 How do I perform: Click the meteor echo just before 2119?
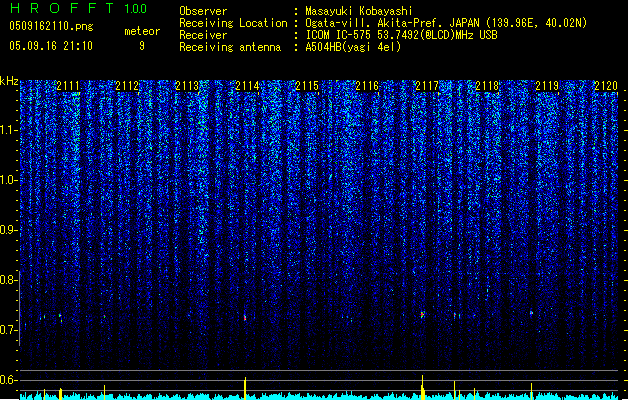pos(532,313)
